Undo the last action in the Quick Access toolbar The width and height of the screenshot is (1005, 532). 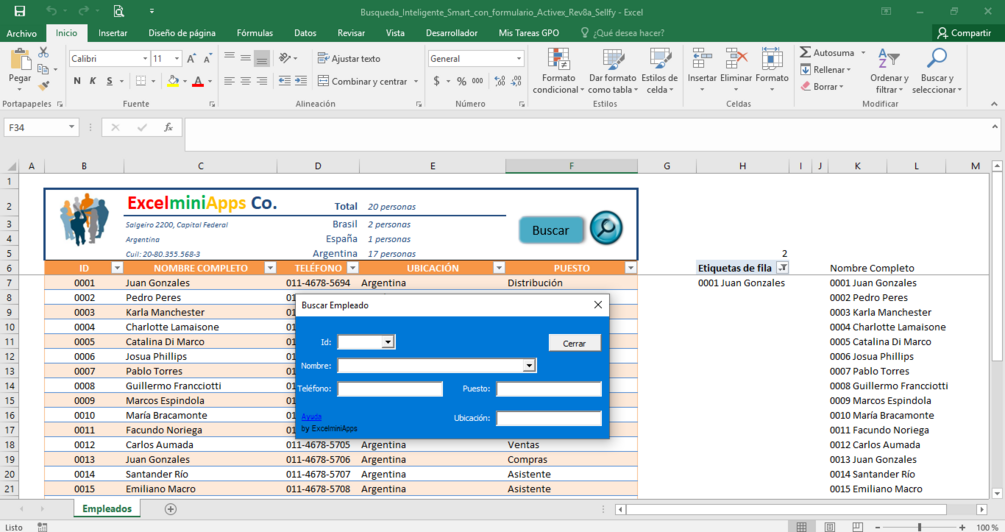coord(52,11)
